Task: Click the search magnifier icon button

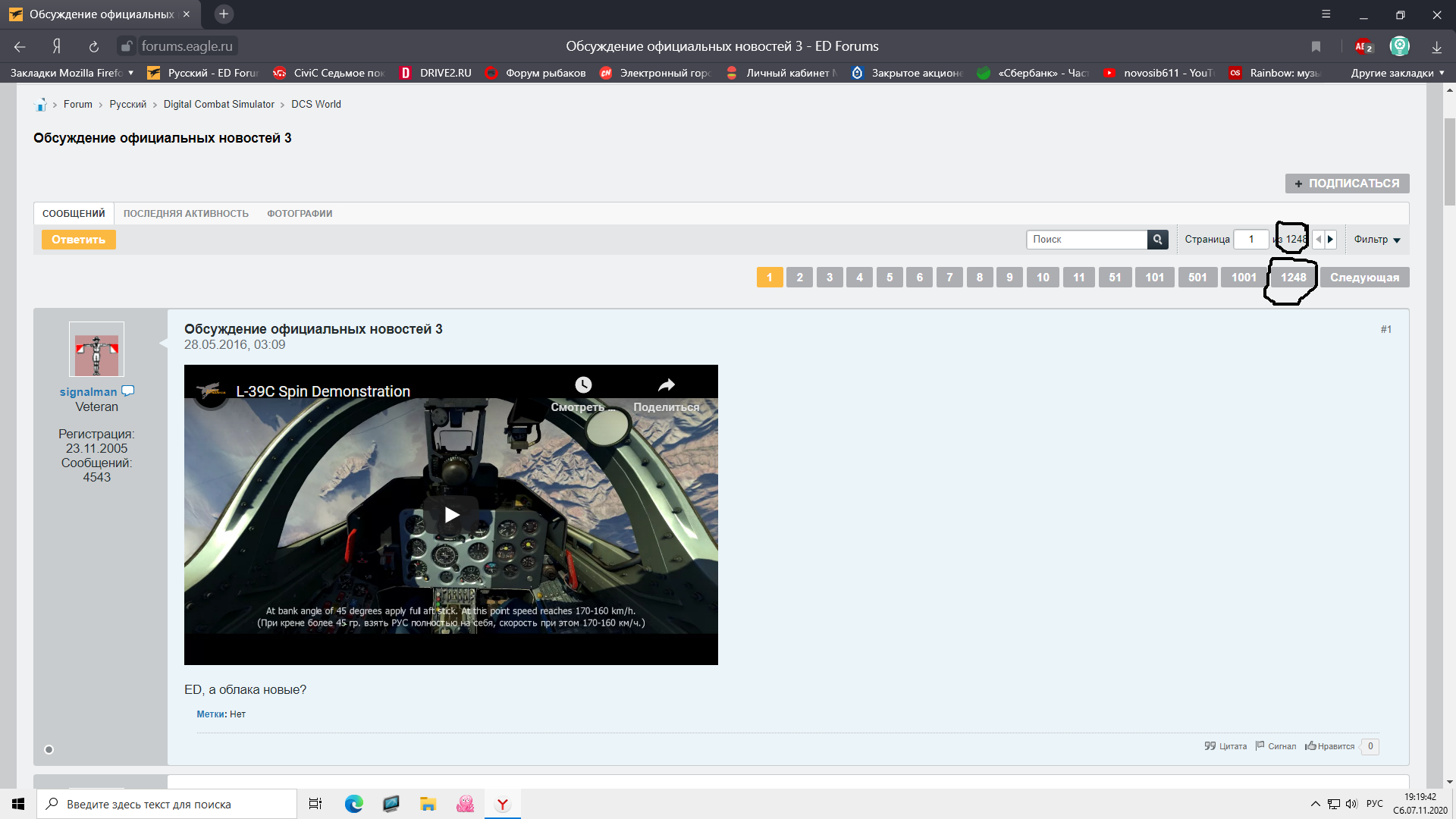Action: pyautogui.click(x=1157, y=240)
